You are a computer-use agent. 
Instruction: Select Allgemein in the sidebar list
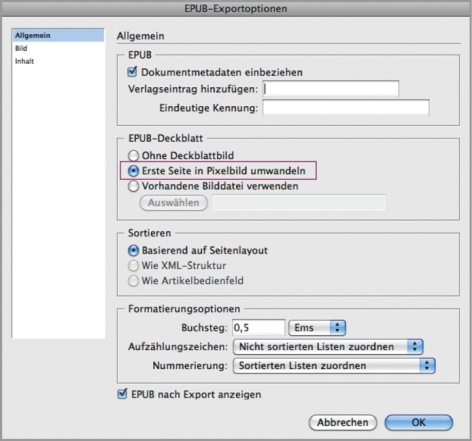[x=58, y=35]
